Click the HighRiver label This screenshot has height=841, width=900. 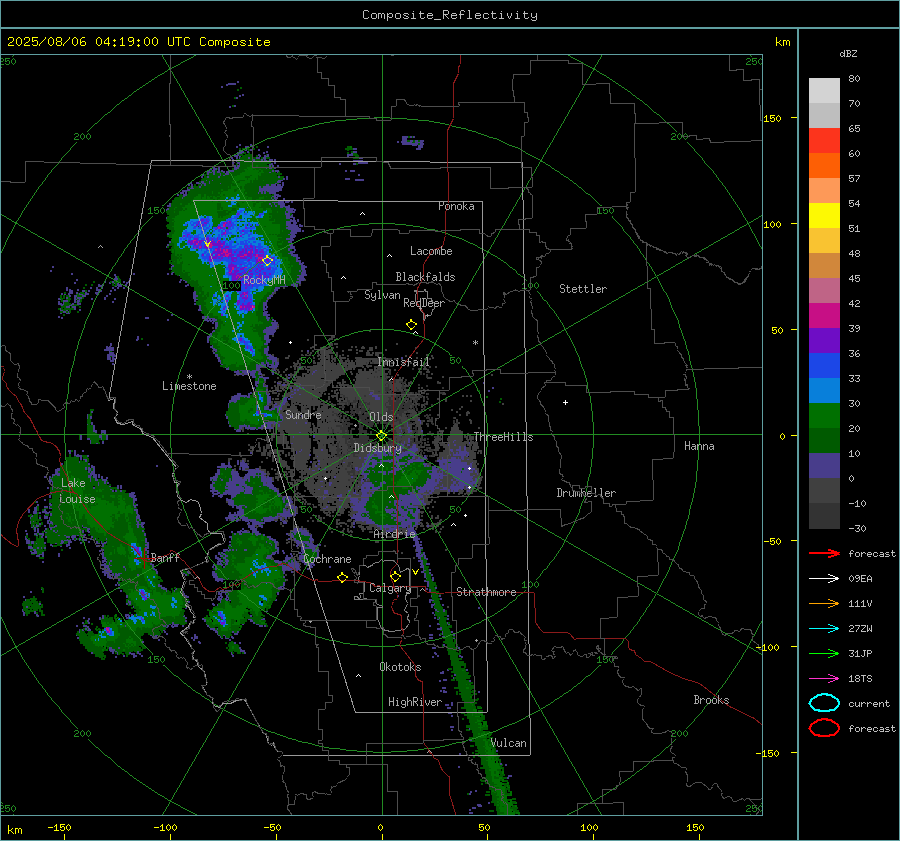click(x=415, y=702)
